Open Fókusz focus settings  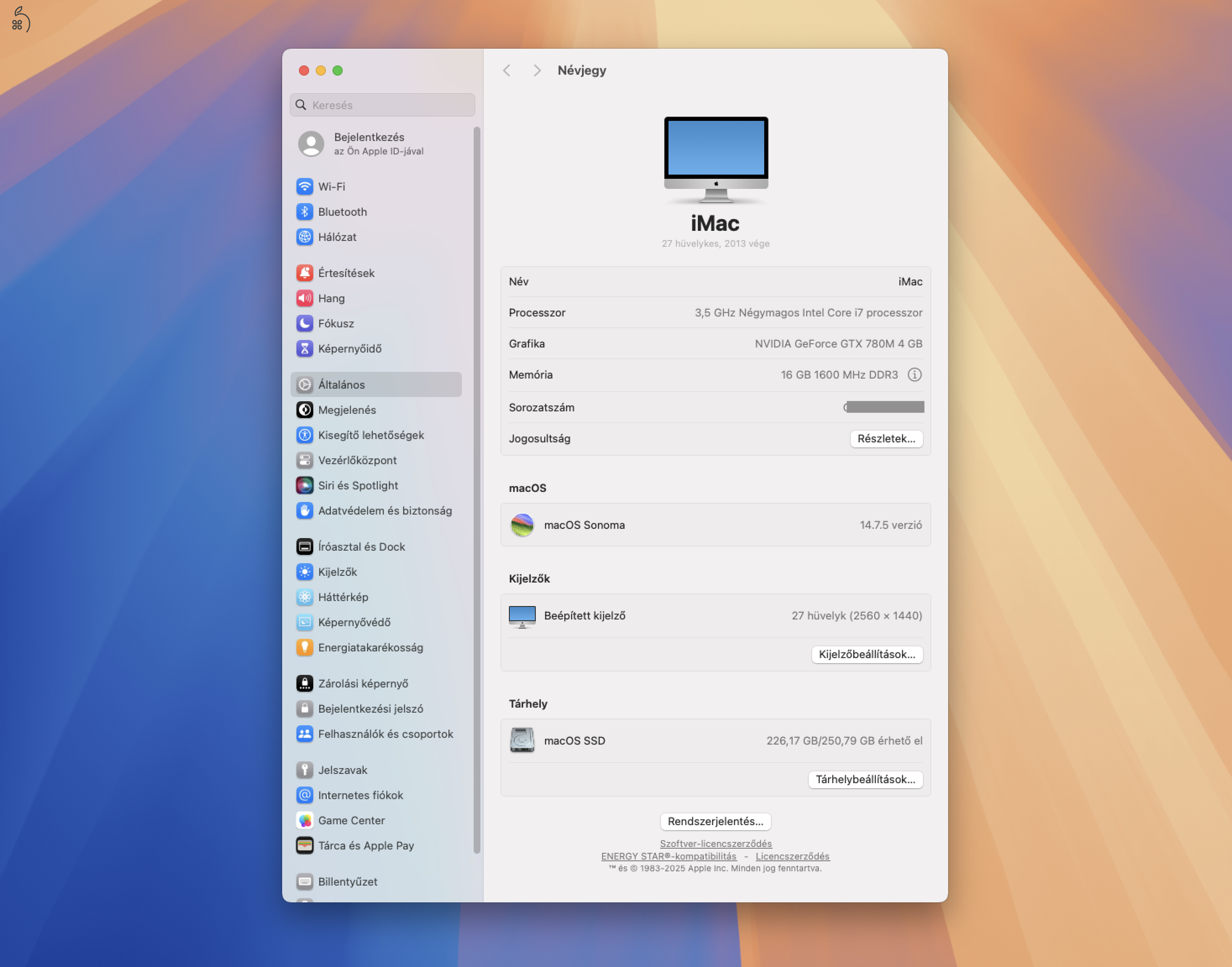(336, 323)
